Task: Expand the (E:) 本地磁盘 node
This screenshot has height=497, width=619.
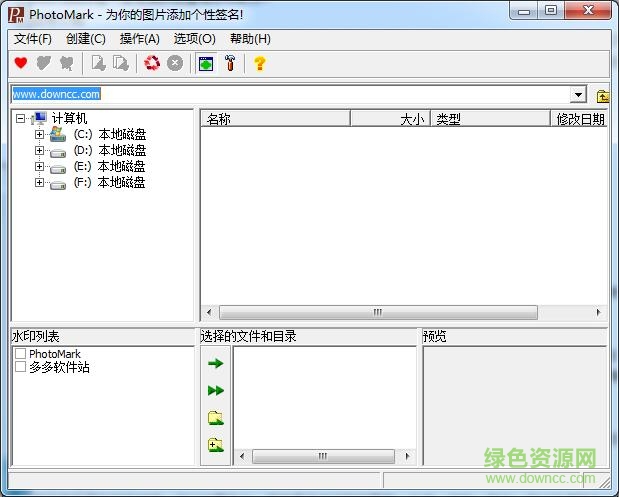Action: pos(39,166)
